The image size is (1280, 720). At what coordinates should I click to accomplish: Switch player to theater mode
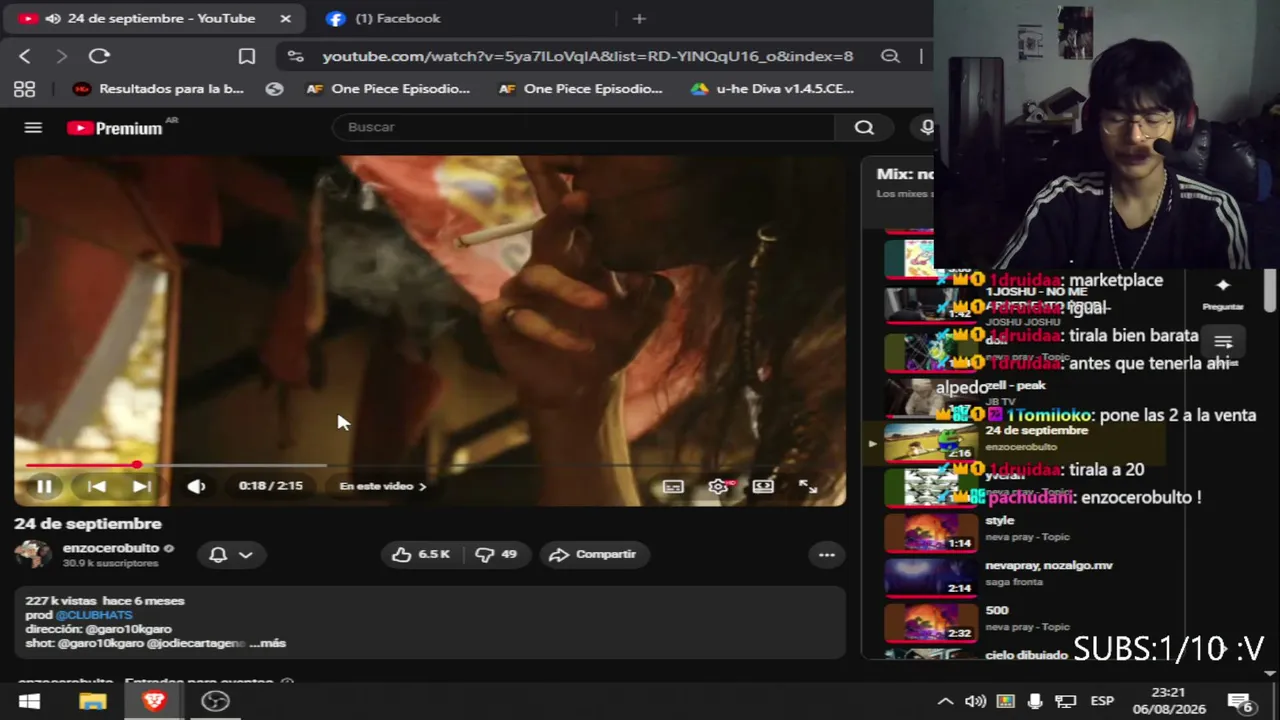[x=763, y=486]
